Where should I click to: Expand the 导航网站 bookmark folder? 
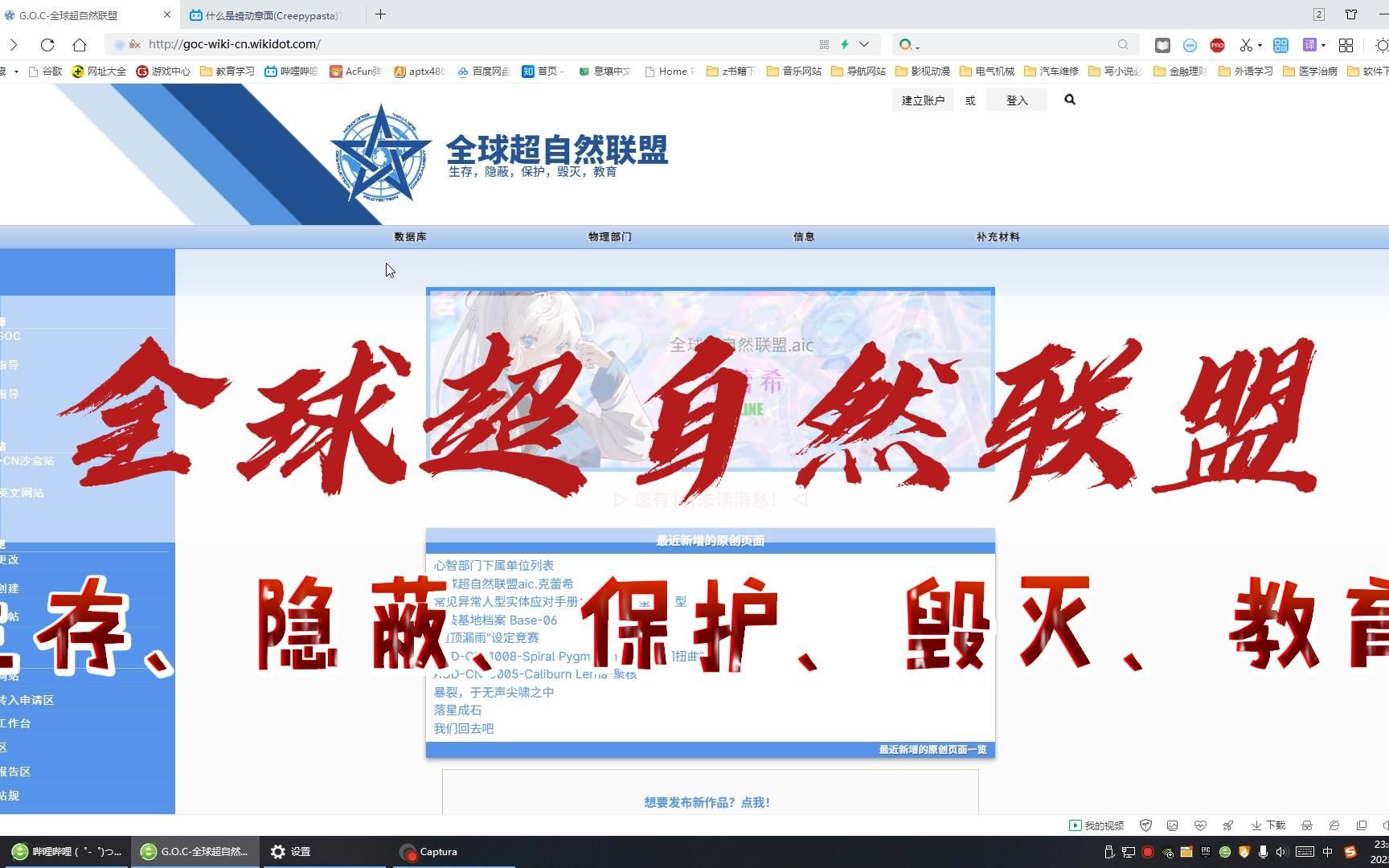858,72
